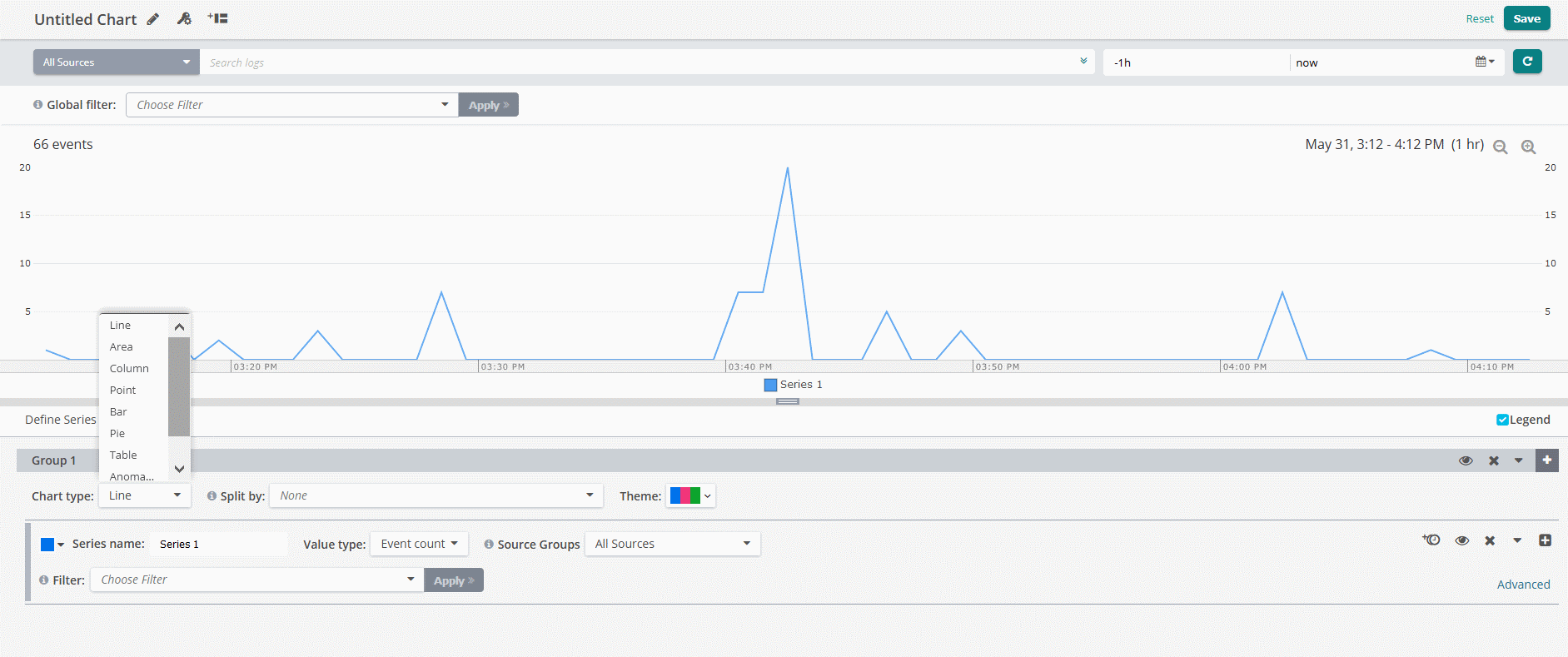This screenshot has width=1568, height=657.
Task: Open the series Choose Filter dropdown
Action: tap(257, 580)
